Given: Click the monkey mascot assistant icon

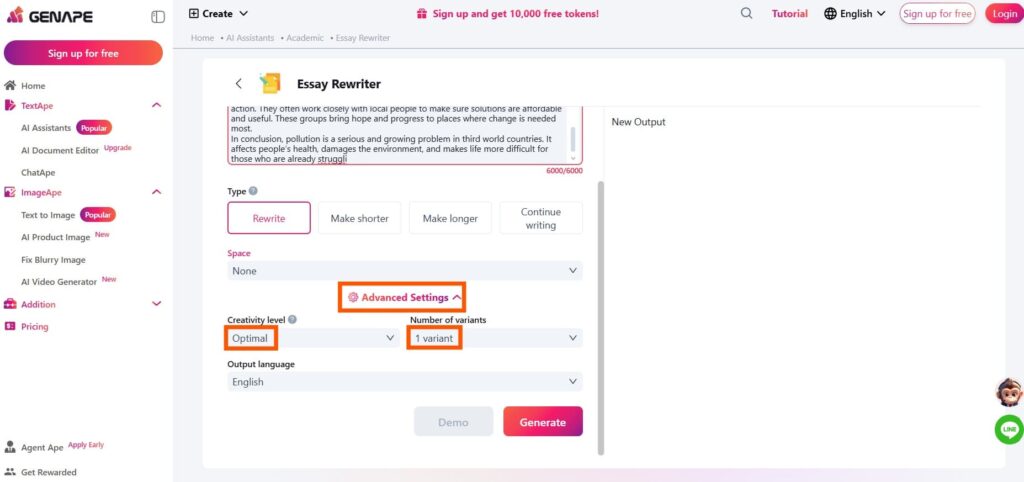Looking at the screenshot, I should (x=1009, y=392).
